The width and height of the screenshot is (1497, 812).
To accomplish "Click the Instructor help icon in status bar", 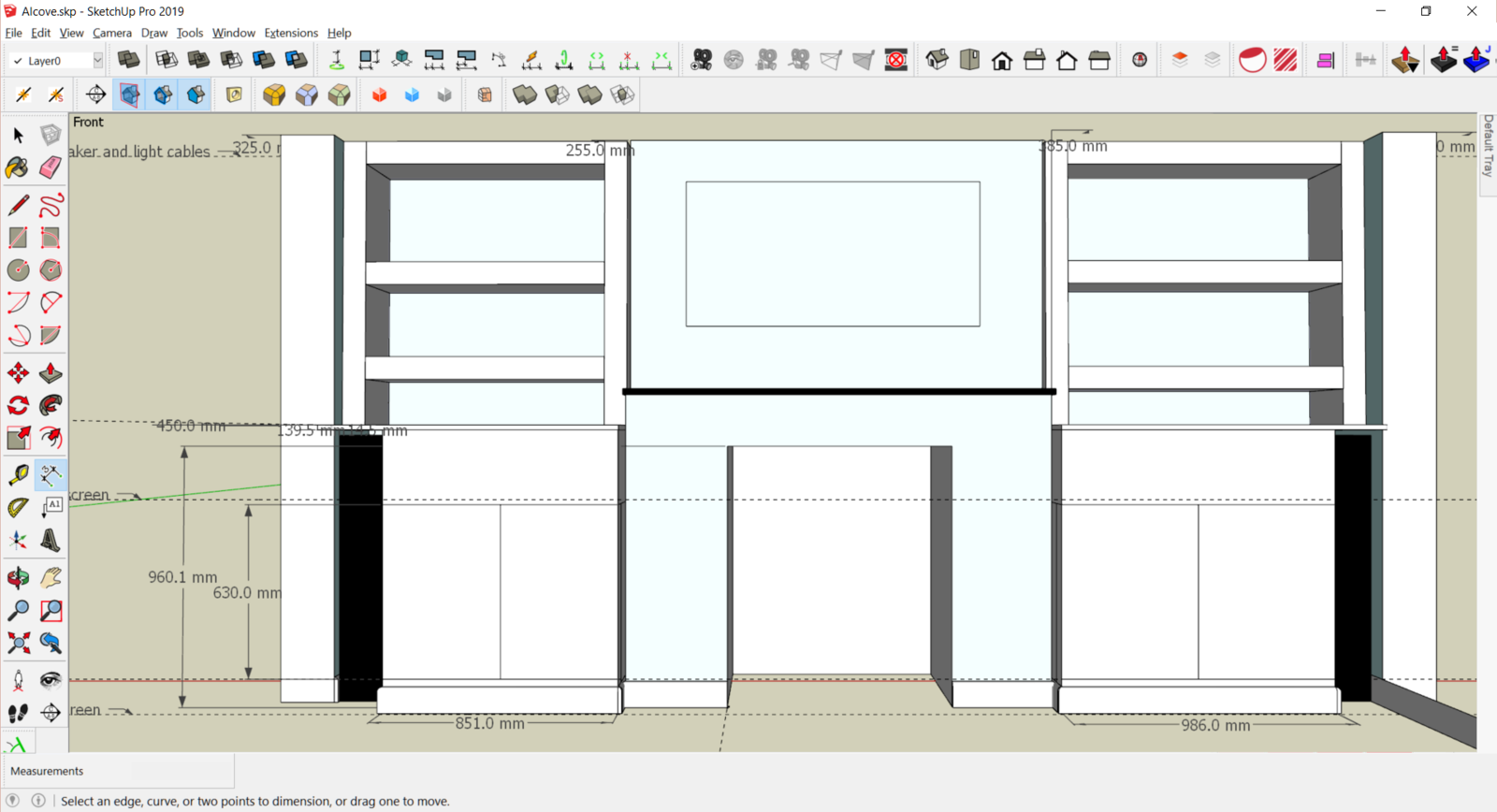I will click(x=38, y=801).
